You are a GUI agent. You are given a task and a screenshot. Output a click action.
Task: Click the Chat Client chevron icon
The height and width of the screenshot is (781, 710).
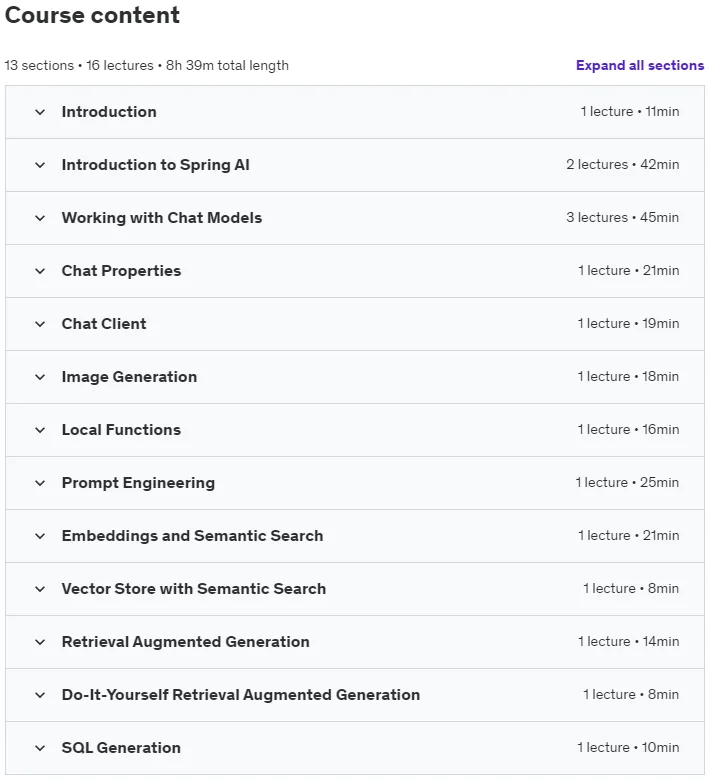click(40, 324)
